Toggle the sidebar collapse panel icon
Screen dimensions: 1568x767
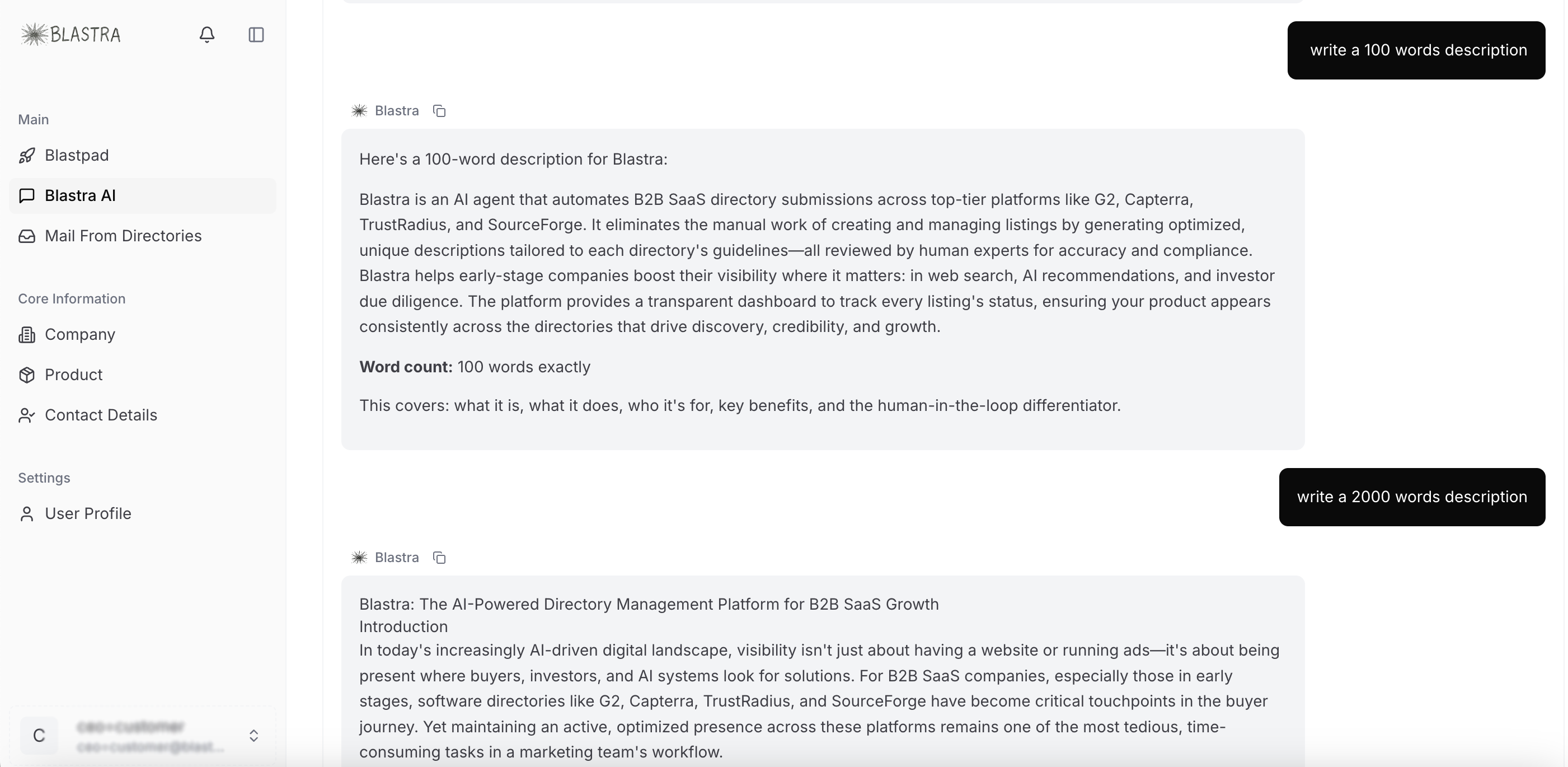point(256,35)
